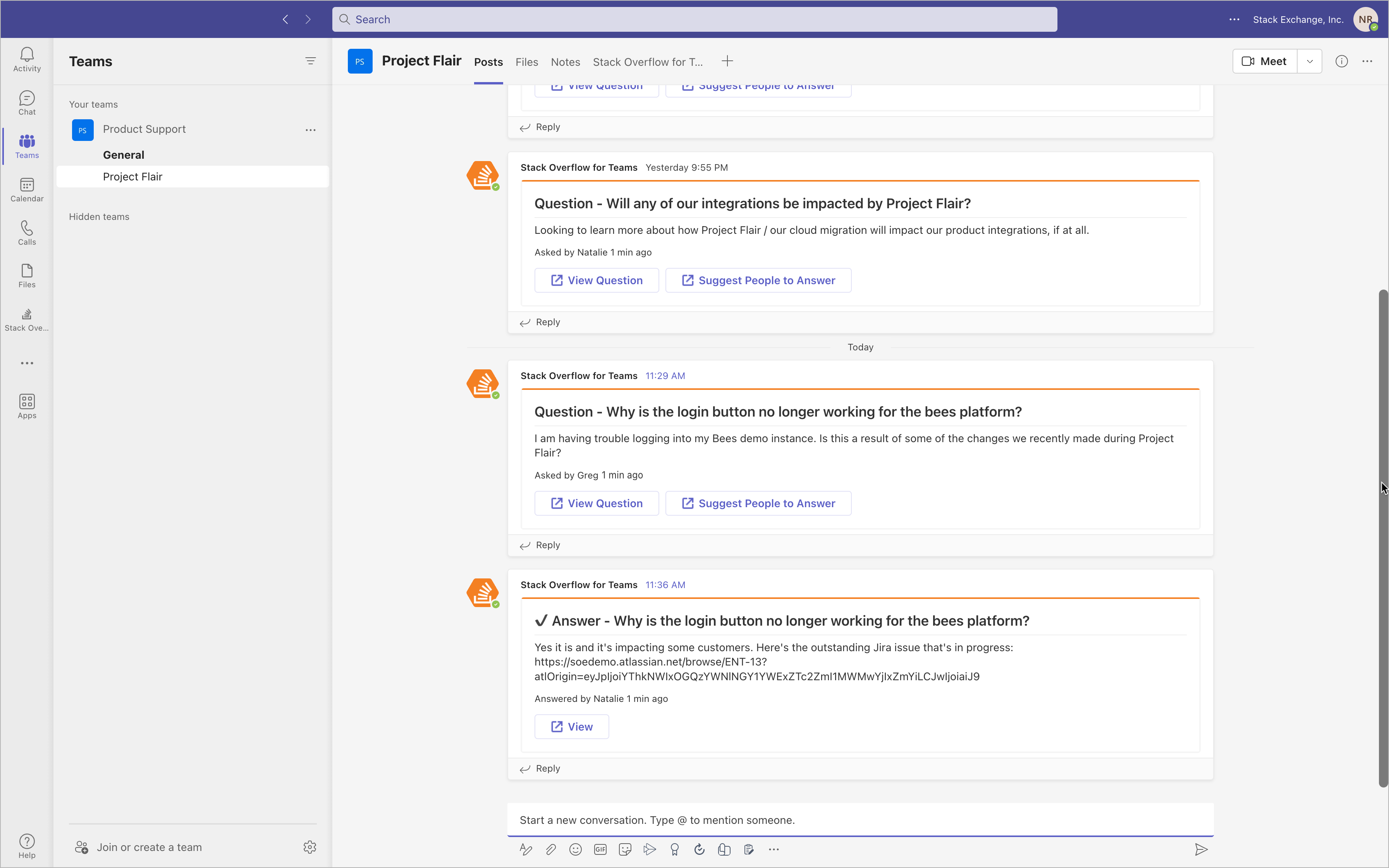Open the Stack Overflow for Teams tab
The width and height of the screenshot is (1389, 868).
[647, 62]
